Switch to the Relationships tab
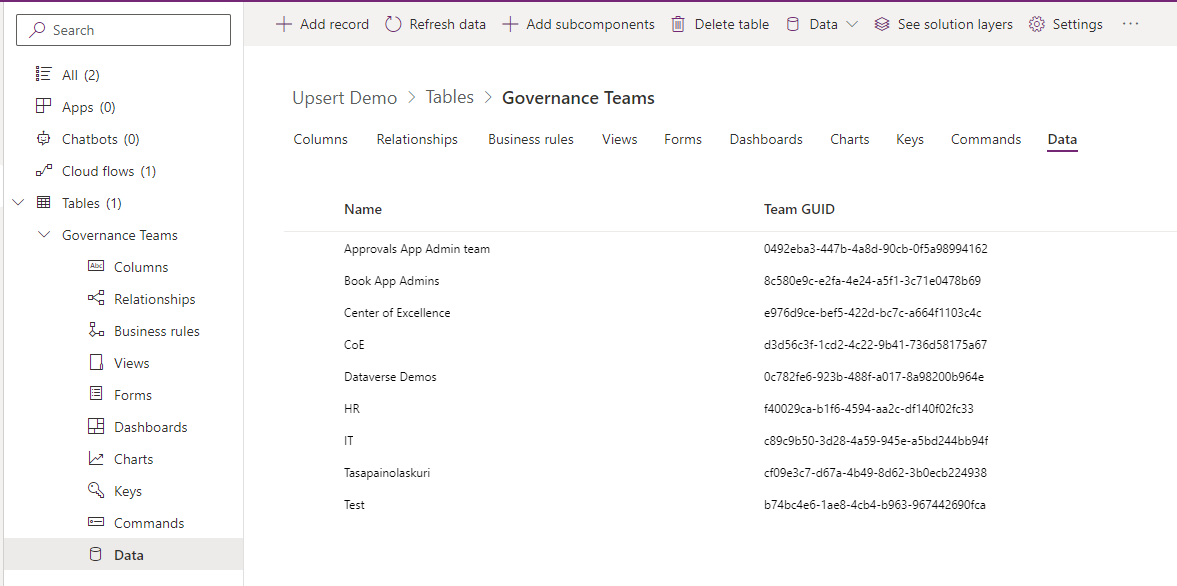 pyautogui.click(x=417, y=140)
